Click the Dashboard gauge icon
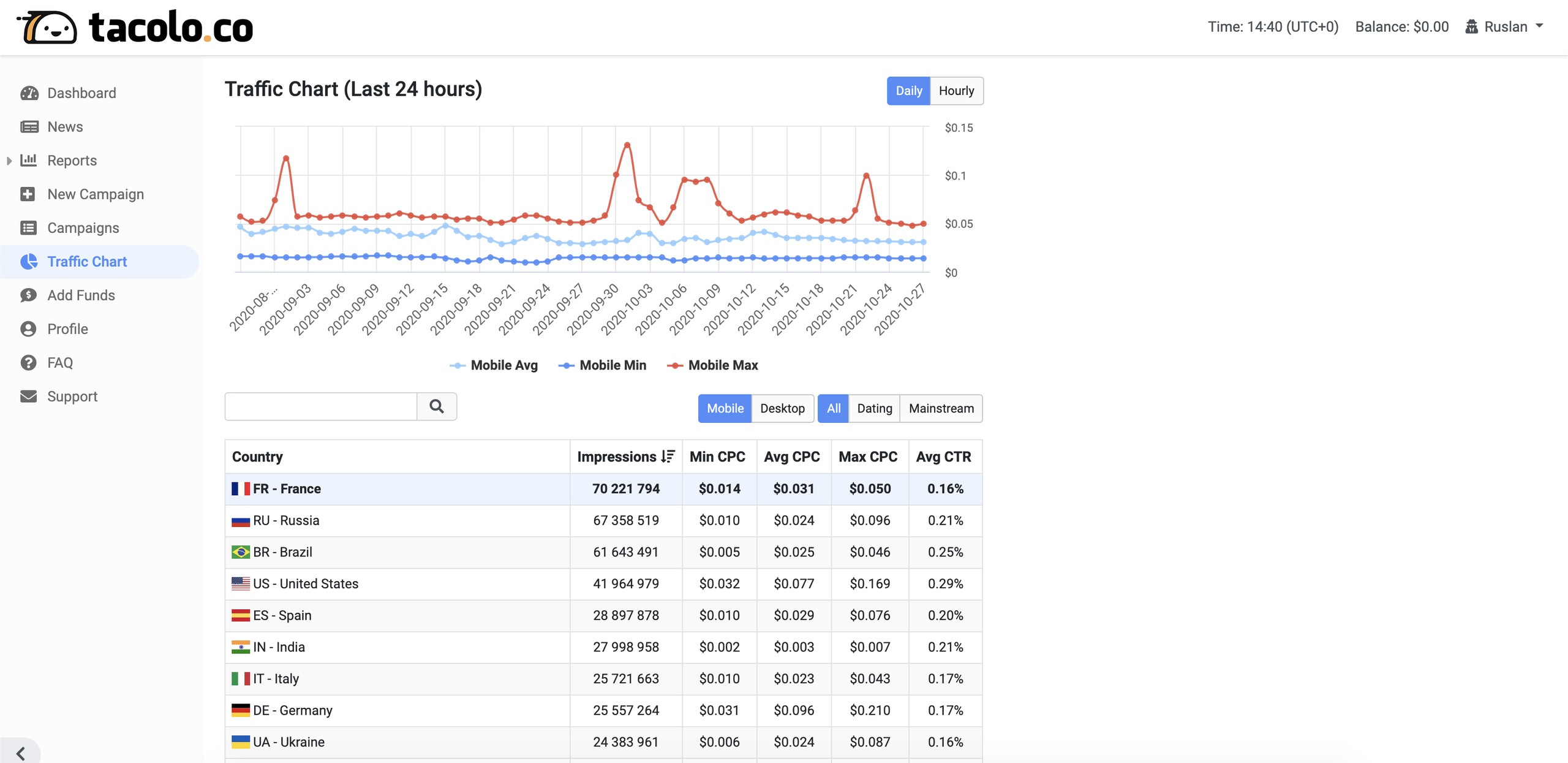Viewport: 1568px width, 763px height. tap(29, 93)
